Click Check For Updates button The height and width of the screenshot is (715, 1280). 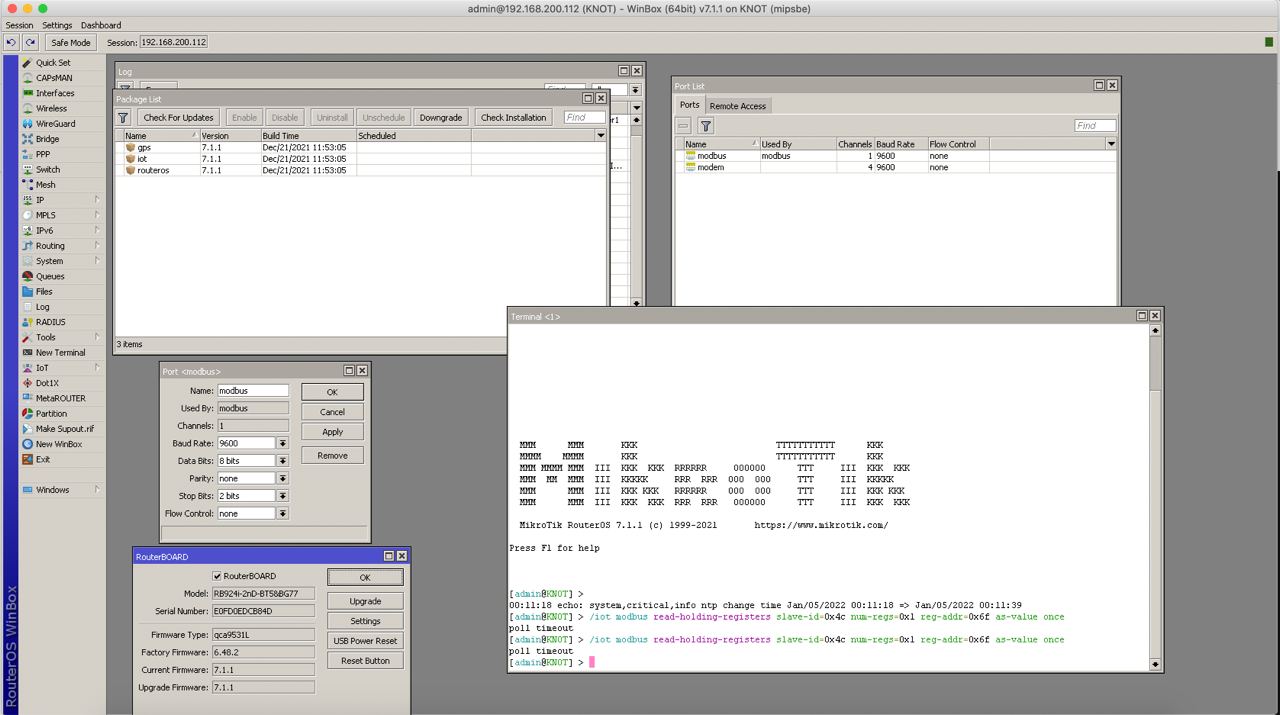[179, 117]
